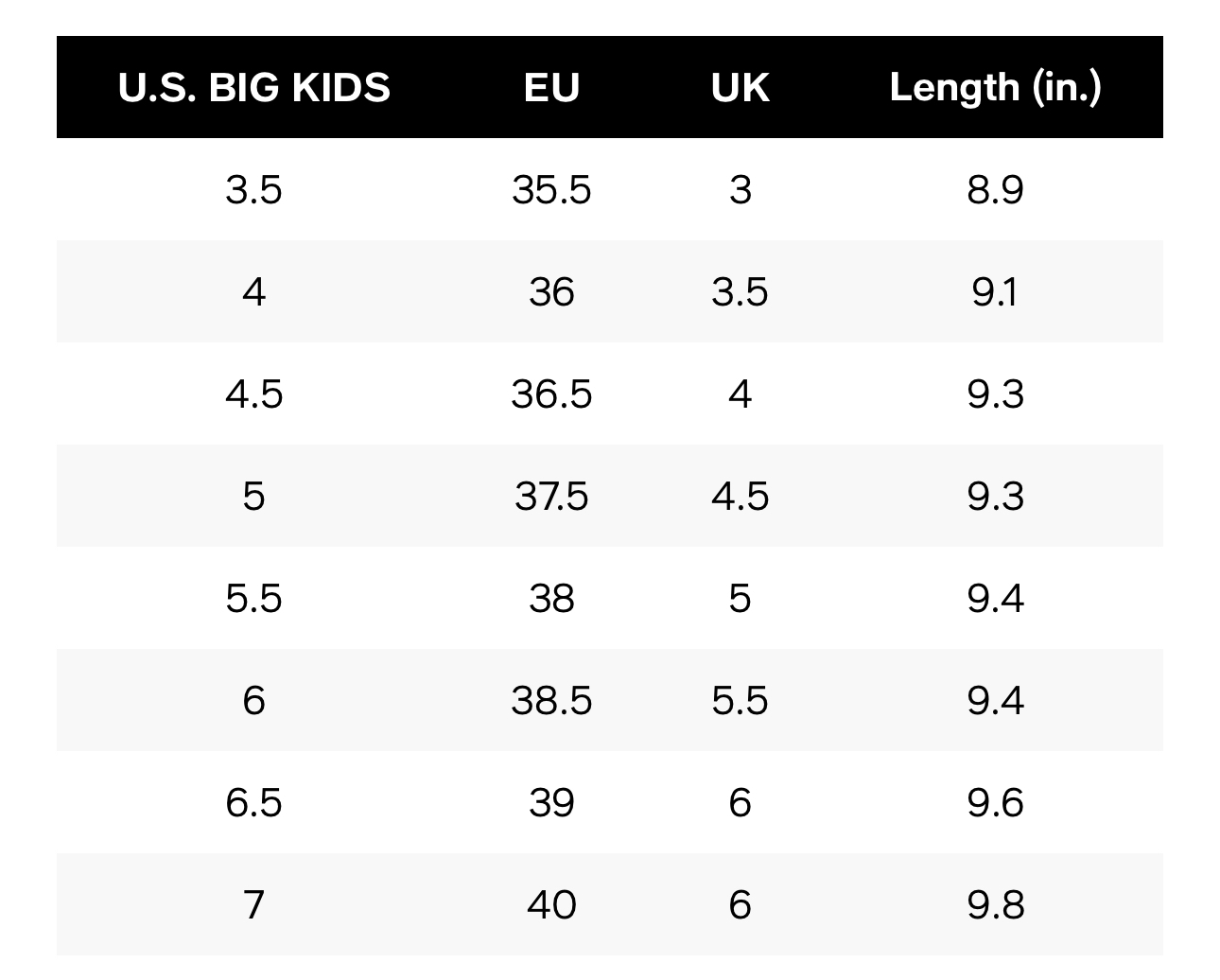1220x980 pixels.
Task: Click the U.S. BIG KIDS column header
Action: coord(253,87)
